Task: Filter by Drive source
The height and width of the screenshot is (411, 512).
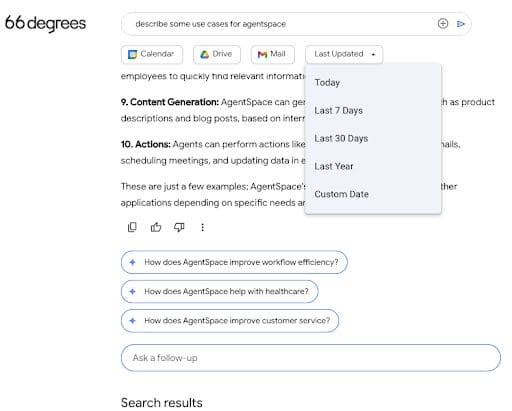Action: [x=217, y=54]
